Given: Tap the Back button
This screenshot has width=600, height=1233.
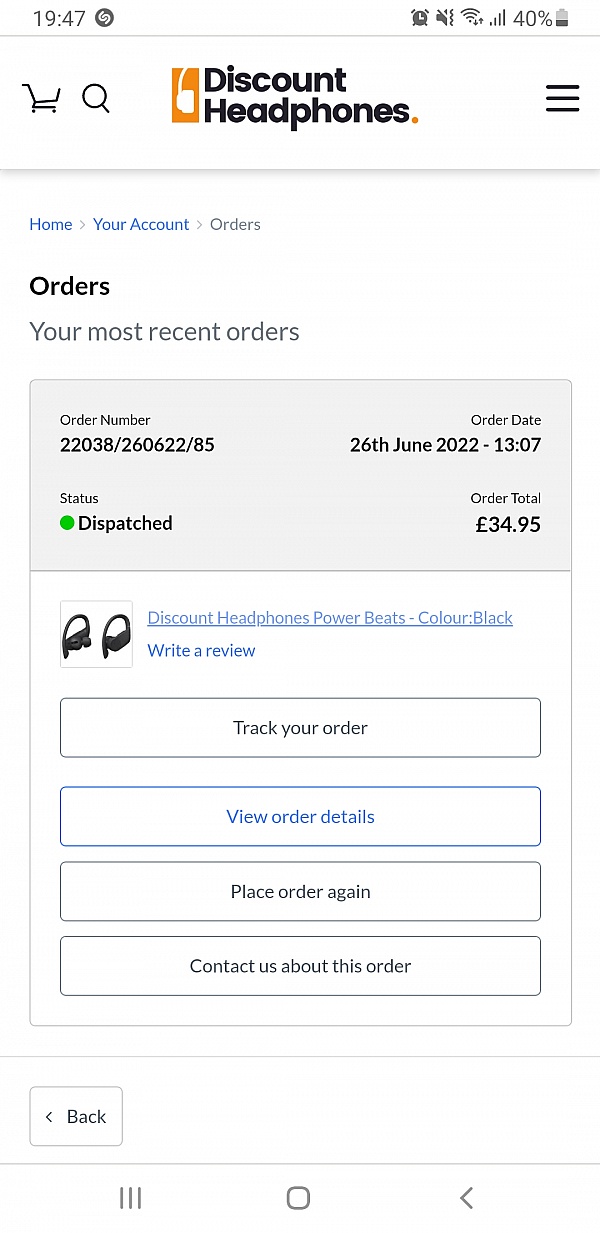Looking at the screenshot, I should 76,1116.
